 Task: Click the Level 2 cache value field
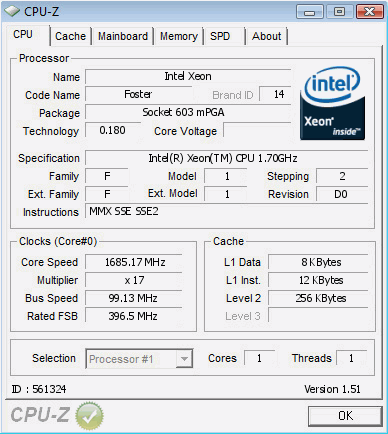318,298
